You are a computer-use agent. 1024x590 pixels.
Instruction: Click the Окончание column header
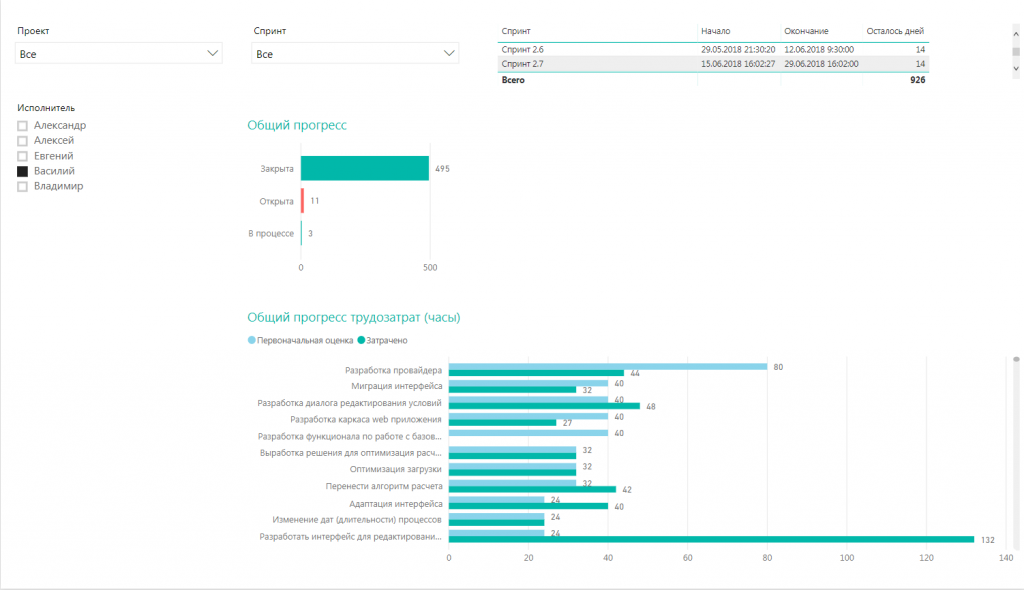coord(806,31)
